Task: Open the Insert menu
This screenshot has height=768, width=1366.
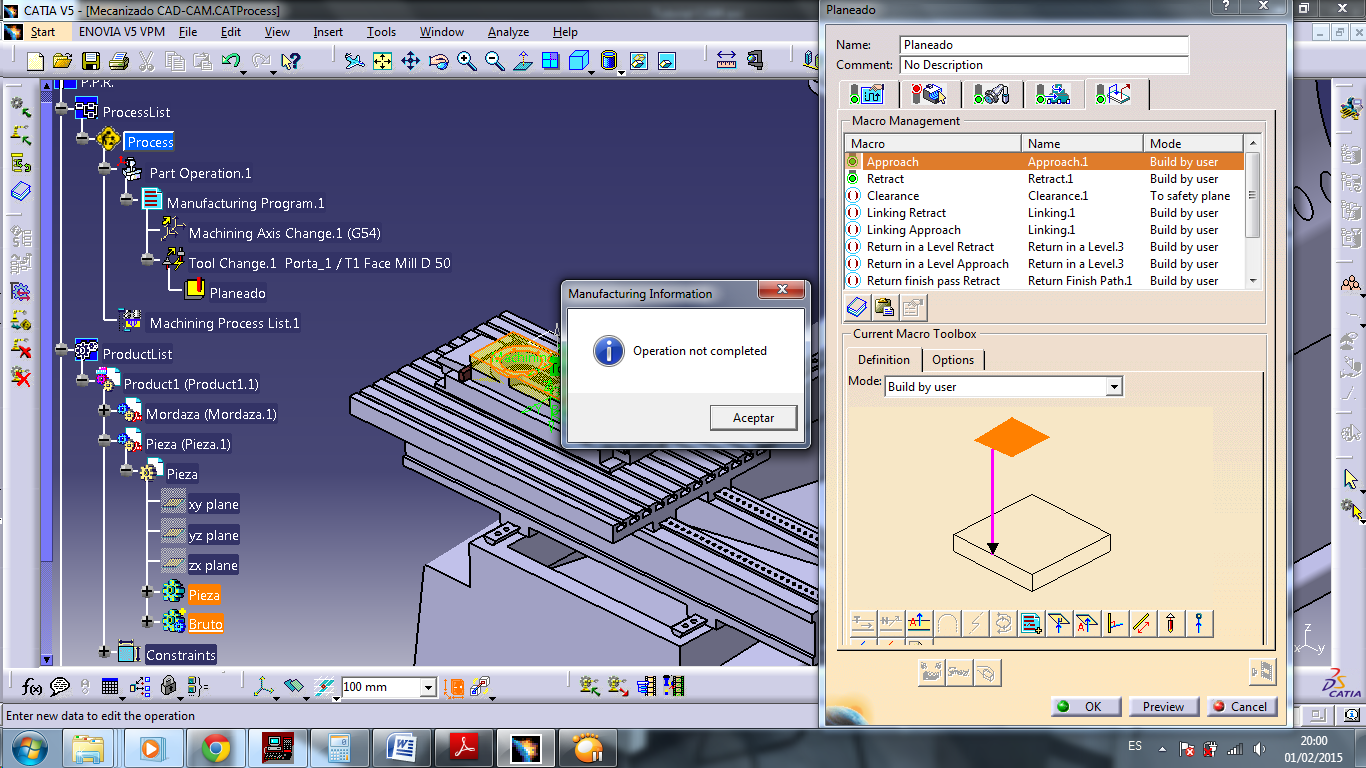Action: point(328,32)
